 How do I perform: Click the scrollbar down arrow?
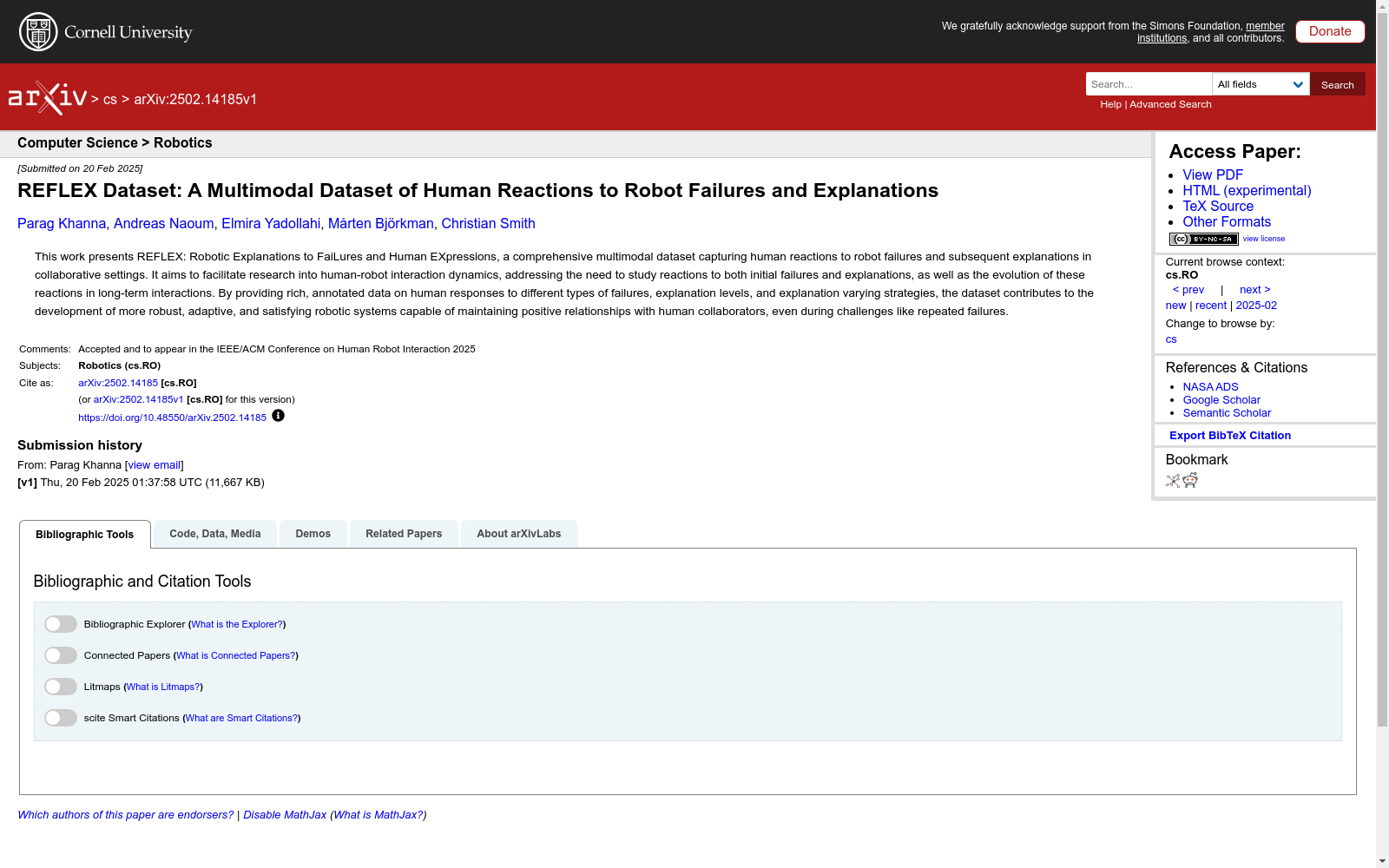pyautogui.click(x=1382, y=861)
